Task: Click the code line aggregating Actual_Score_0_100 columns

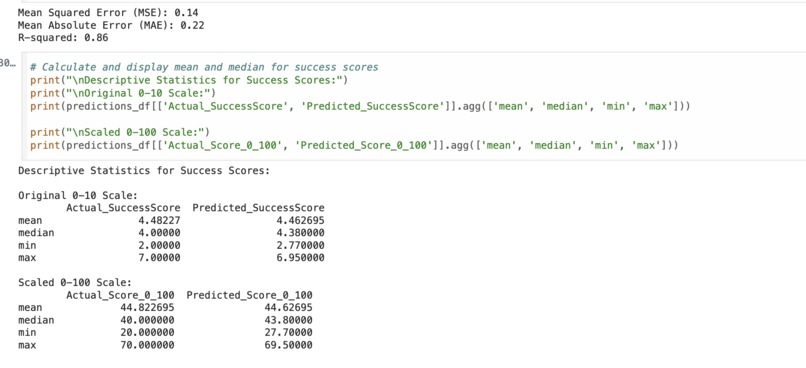Action: click(354, 145)
